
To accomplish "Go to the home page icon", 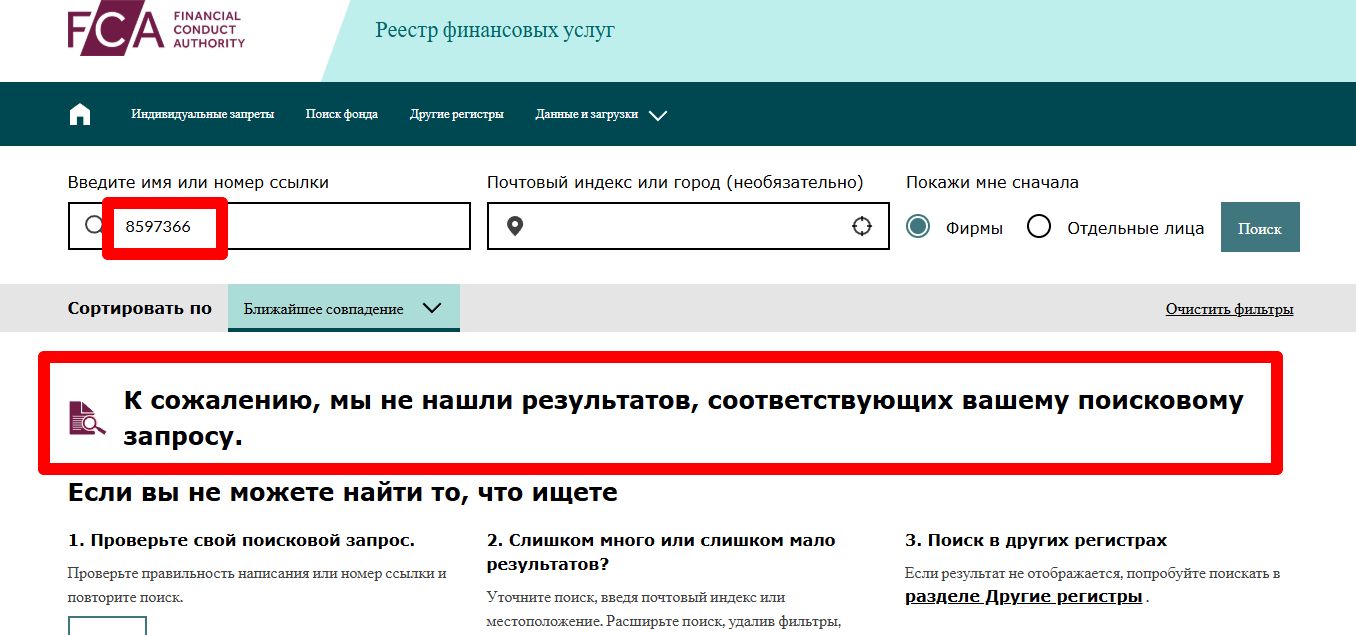I will pyautogui.click(x=80, y=114).
